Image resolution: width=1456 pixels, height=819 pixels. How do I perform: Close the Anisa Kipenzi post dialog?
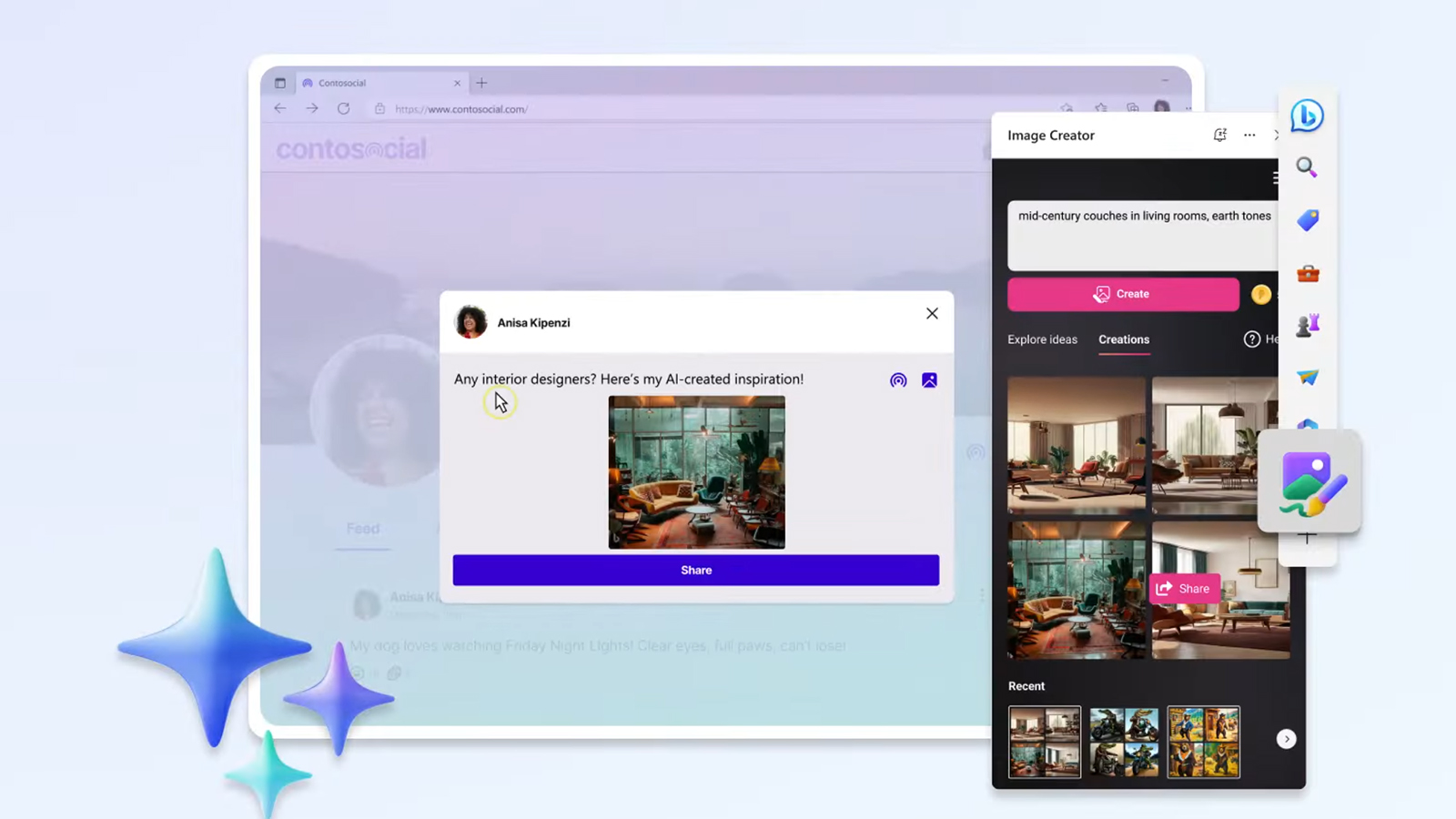932,314
